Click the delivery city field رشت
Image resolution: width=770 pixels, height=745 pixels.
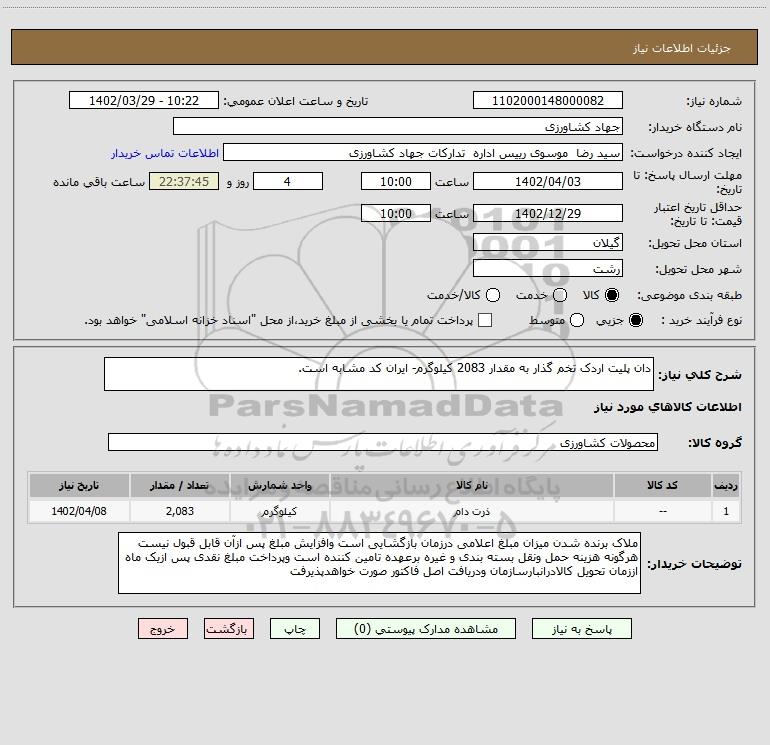[548, 269]
